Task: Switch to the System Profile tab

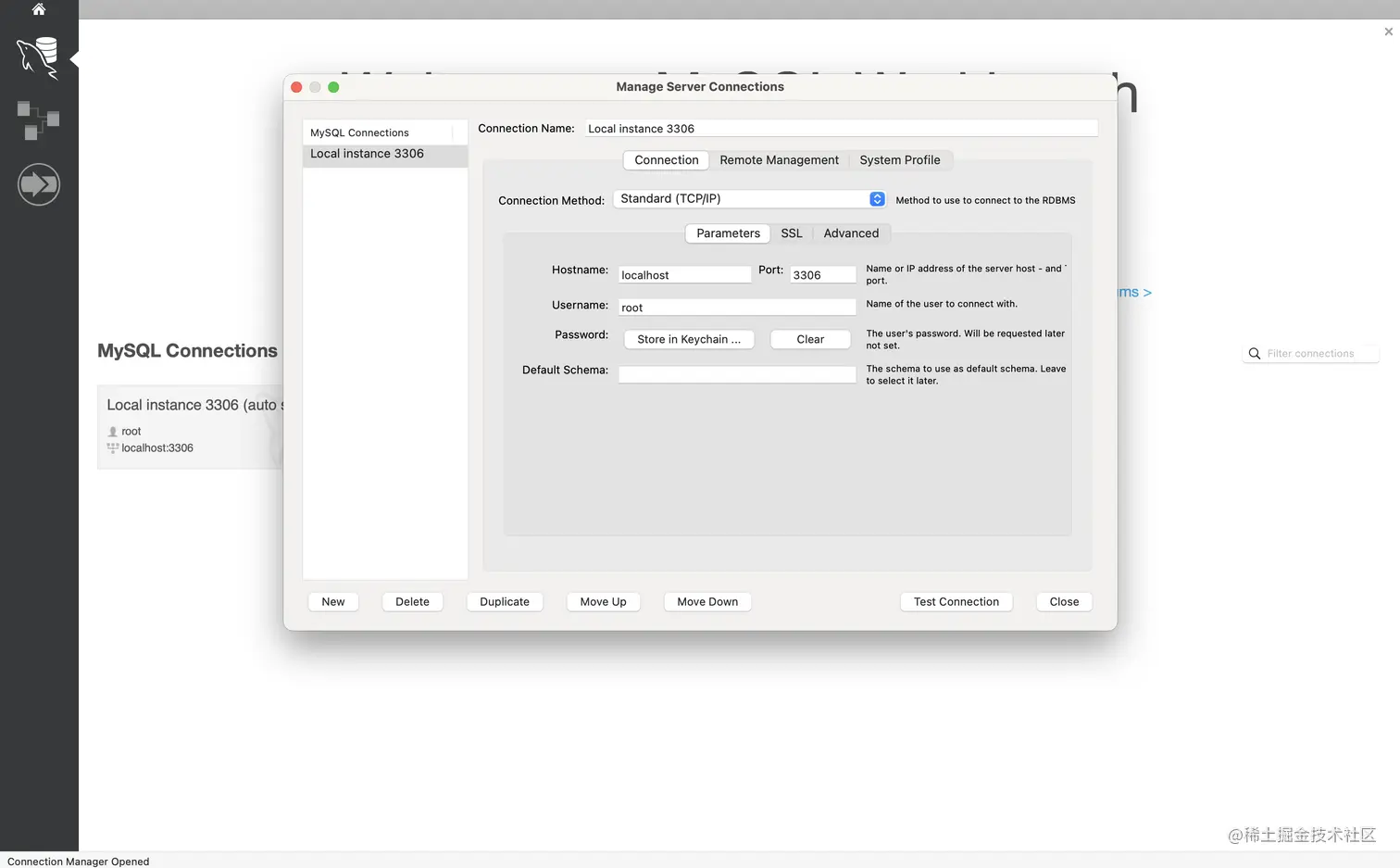Action: pos(899,160)
